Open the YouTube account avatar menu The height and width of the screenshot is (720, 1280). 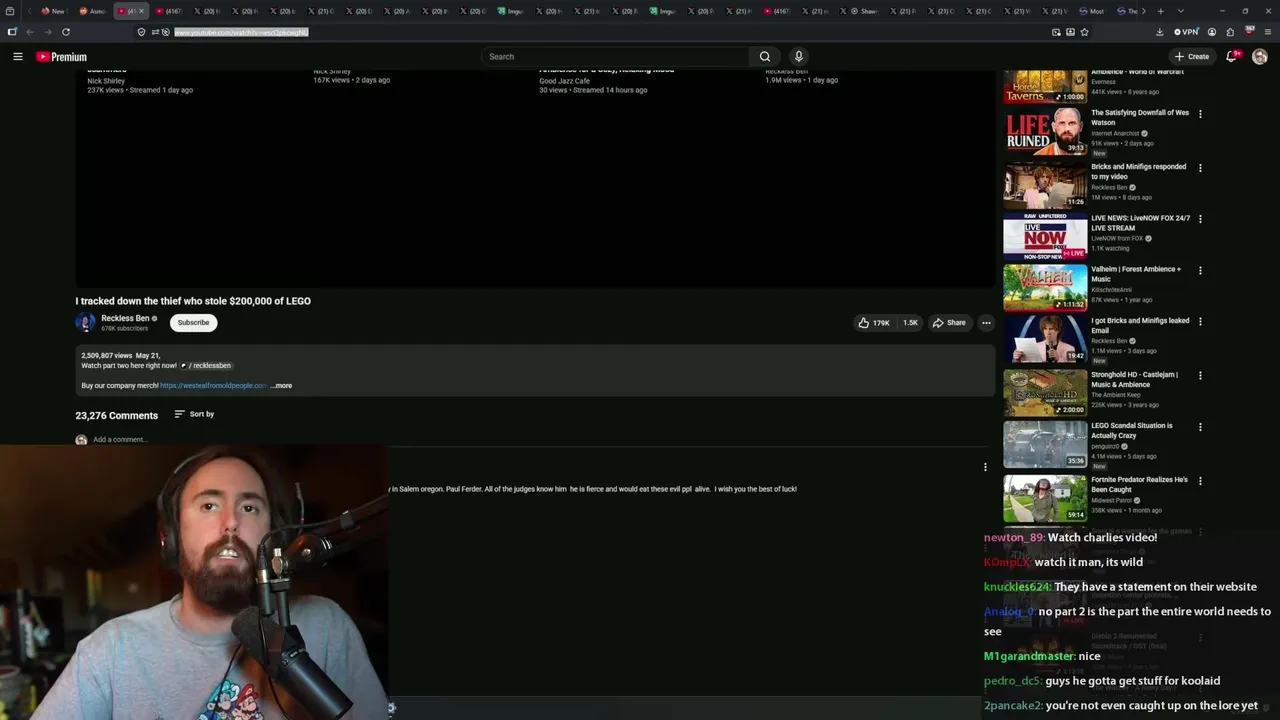pos(1259,57)
